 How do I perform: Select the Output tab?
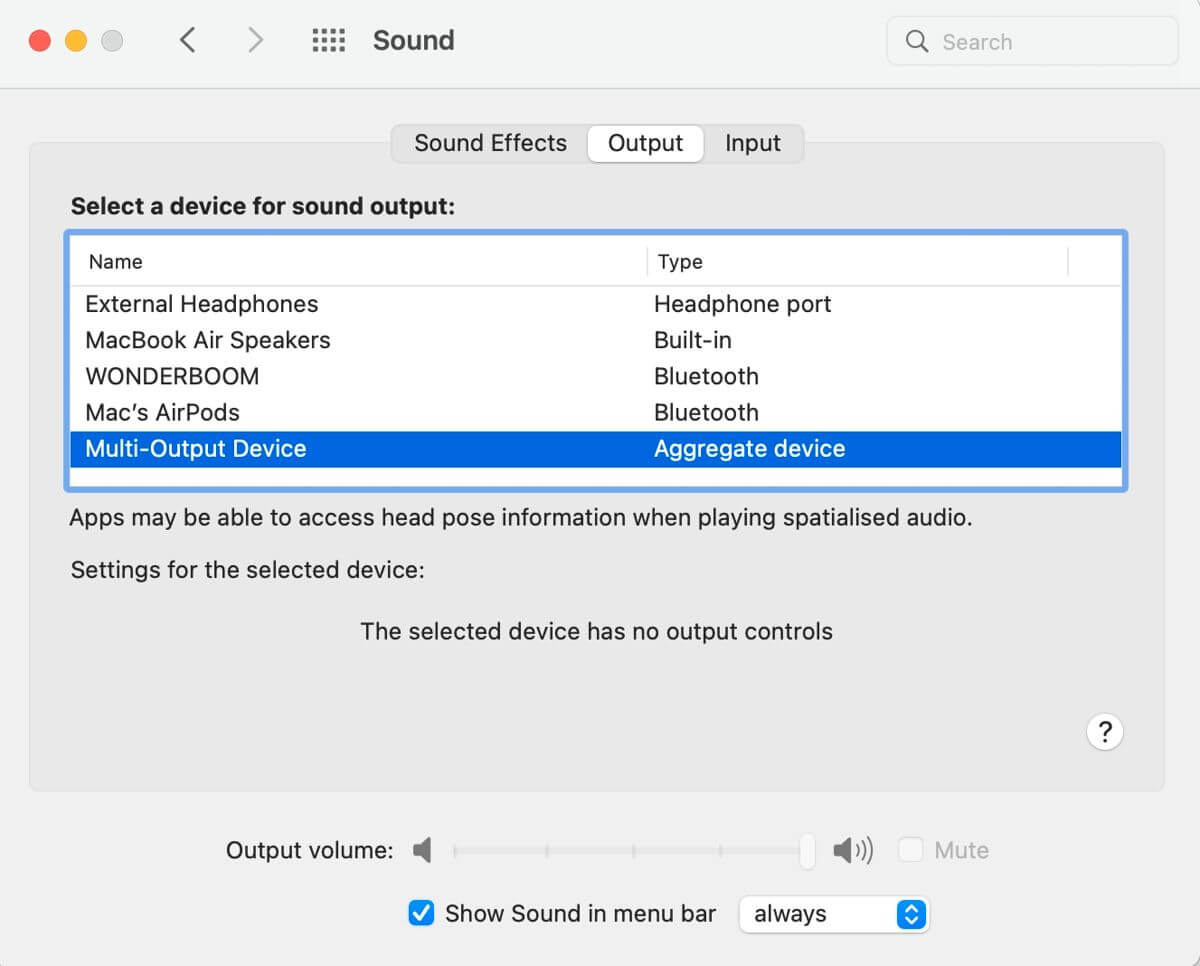click(x=645, y=143)
